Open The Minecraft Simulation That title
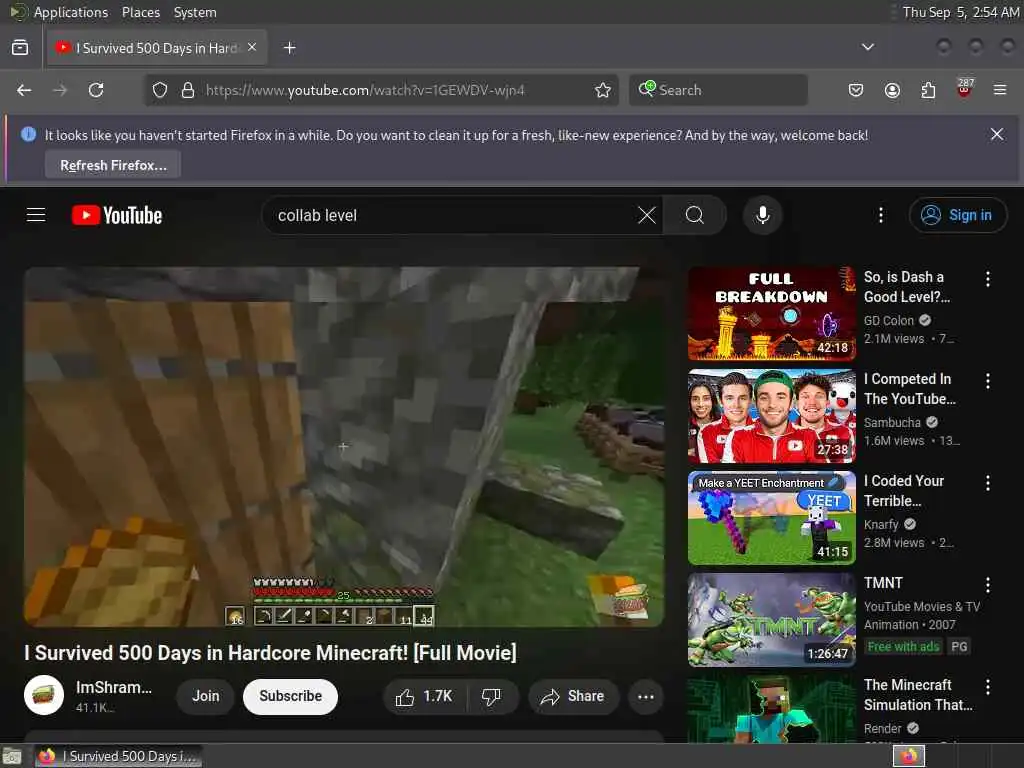1024x768 pixels. click(x=918, y=694)
